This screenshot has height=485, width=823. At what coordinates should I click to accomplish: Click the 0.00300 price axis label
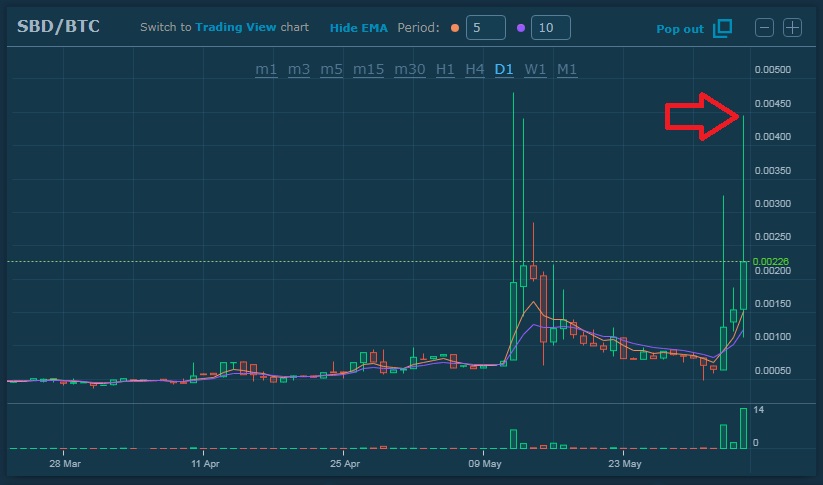tap(773, 204)
